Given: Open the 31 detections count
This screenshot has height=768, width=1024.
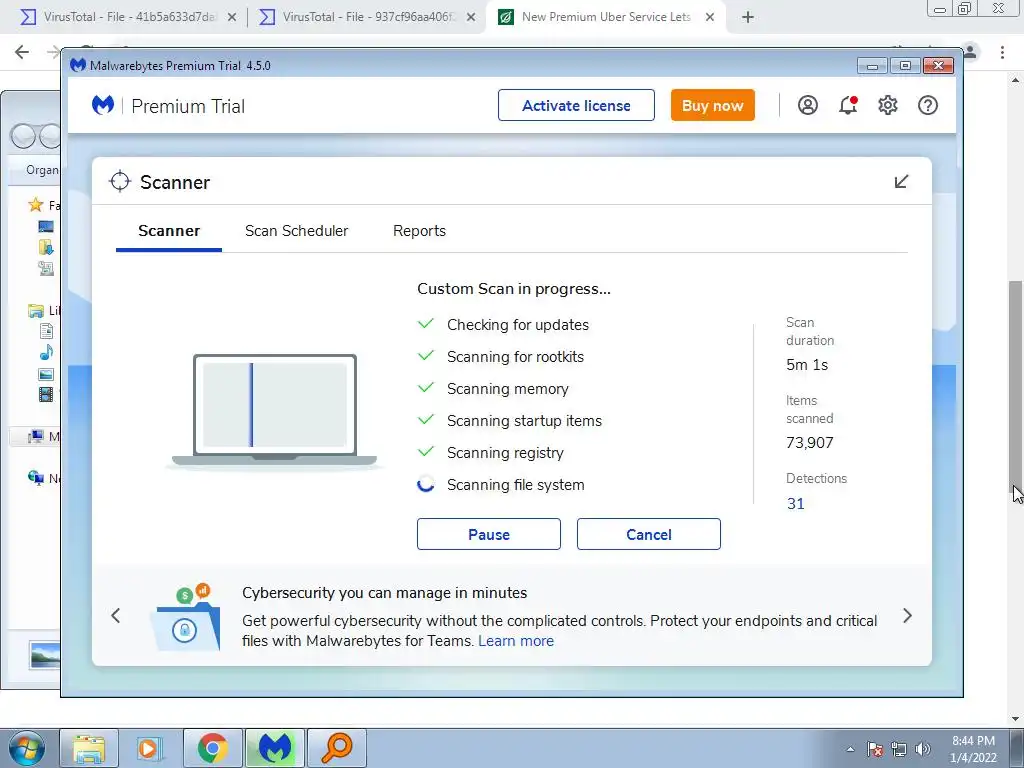Looking at the screenshot, I should click(795, 504).
